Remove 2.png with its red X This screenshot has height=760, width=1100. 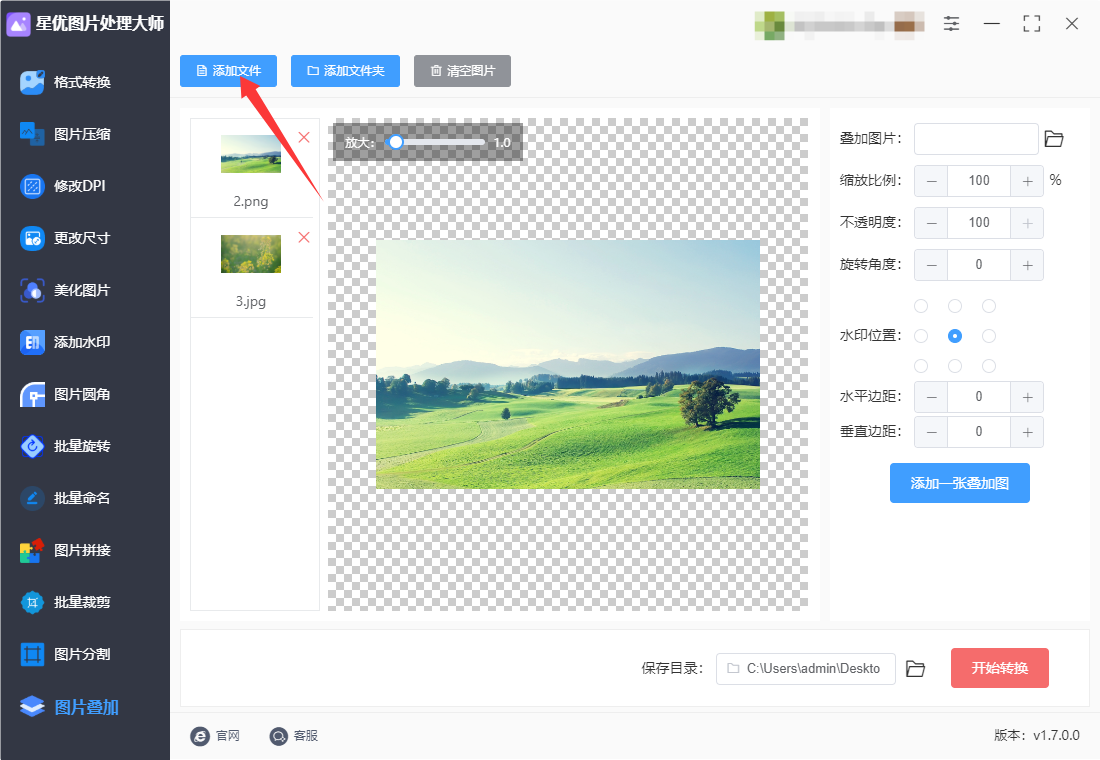pos(304,138)
